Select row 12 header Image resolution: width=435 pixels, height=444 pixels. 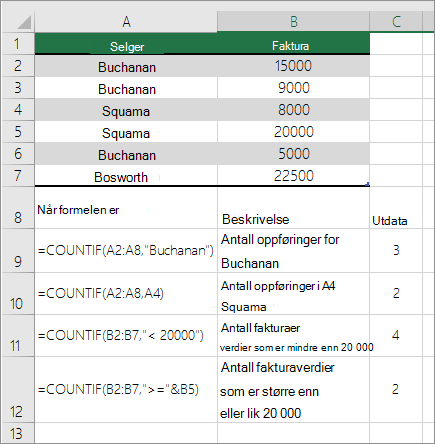[x=18, y=390]
